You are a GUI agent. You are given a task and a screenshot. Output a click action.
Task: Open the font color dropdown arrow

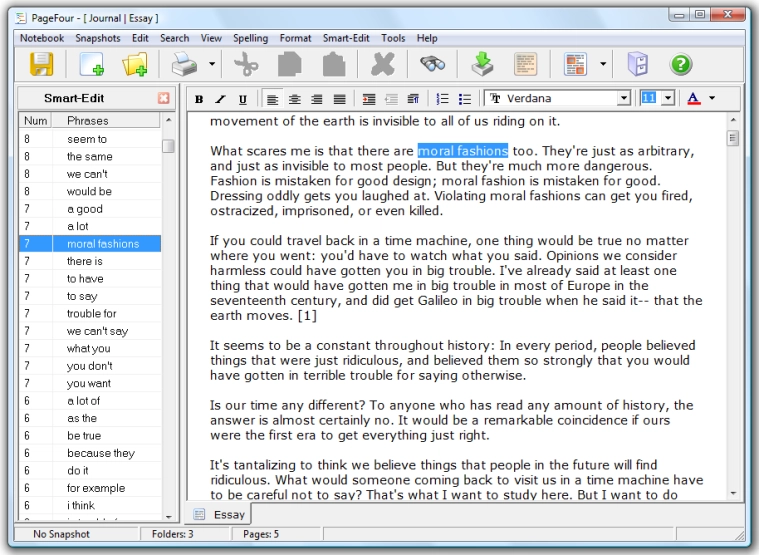712,98
